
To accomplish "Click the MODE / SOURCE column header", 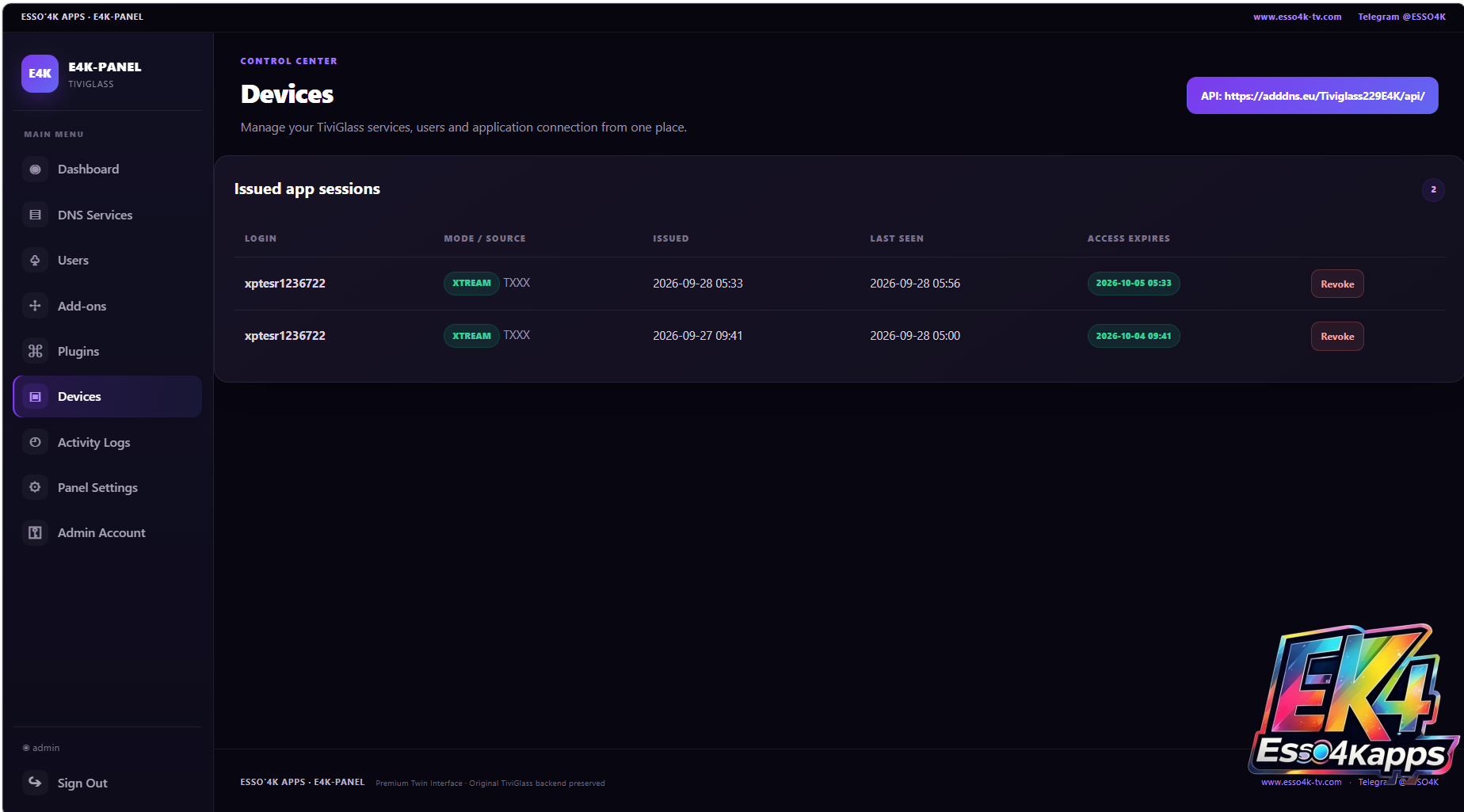I will tap(485, 238).
